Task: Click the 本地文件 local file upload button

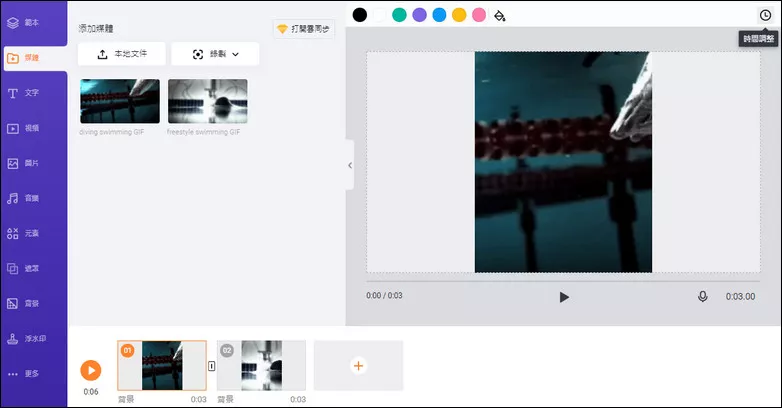Action: click(x=122, y=54)
